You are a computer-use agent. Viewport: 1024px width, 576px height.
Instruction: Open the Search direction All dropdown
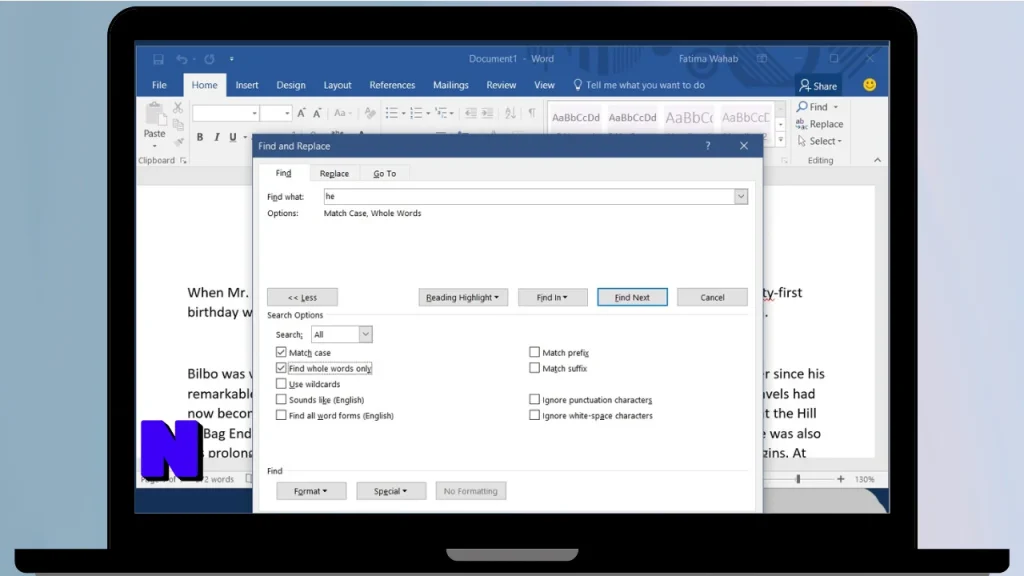tap(365, 334)
